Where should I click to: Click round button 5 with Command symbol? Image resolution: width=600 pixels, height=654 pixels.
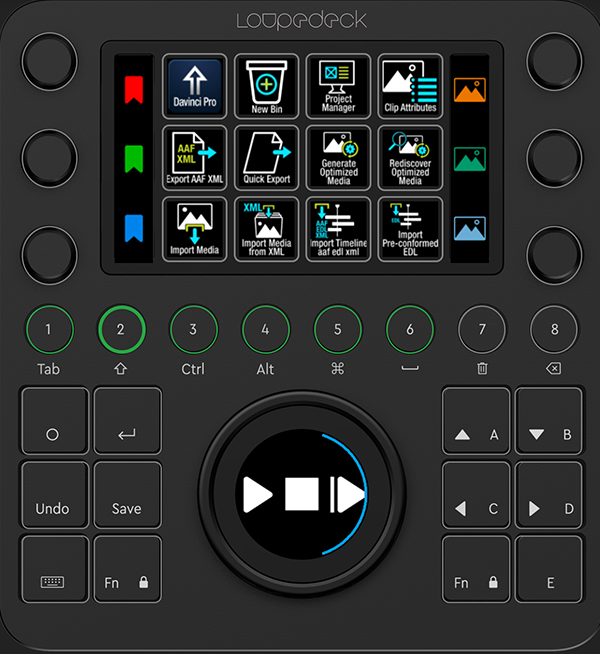tap(338, 330)
